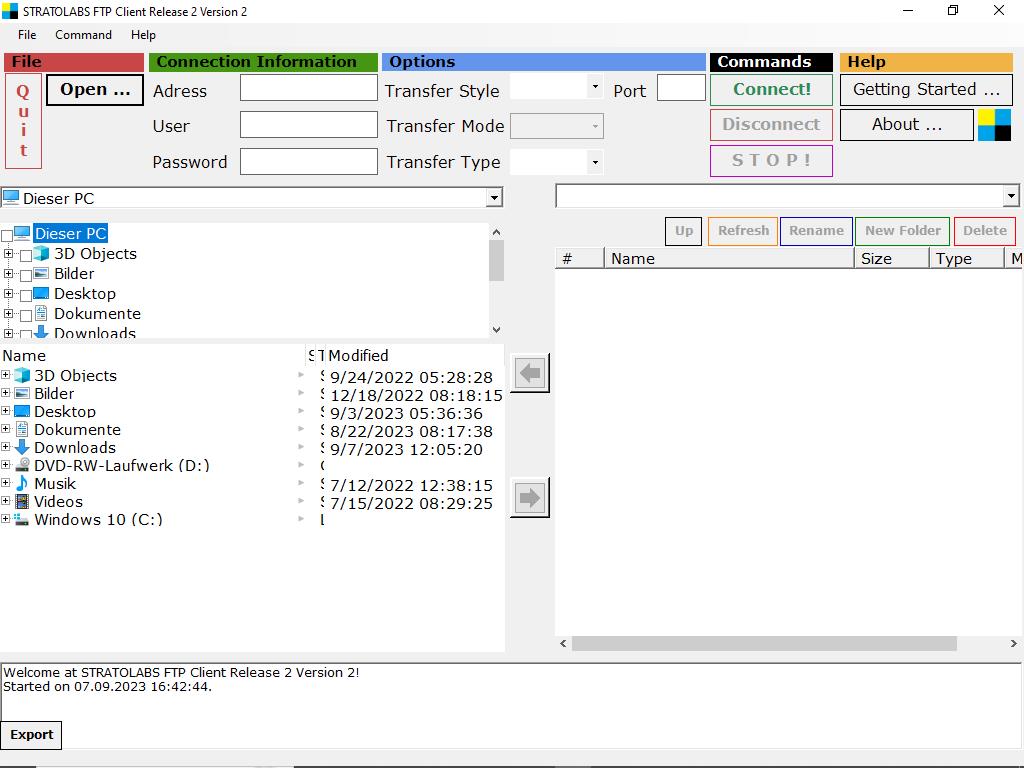Open Getting Started ... help
The height and width of the screenshot is (768, 1024).
click(926, 89)
